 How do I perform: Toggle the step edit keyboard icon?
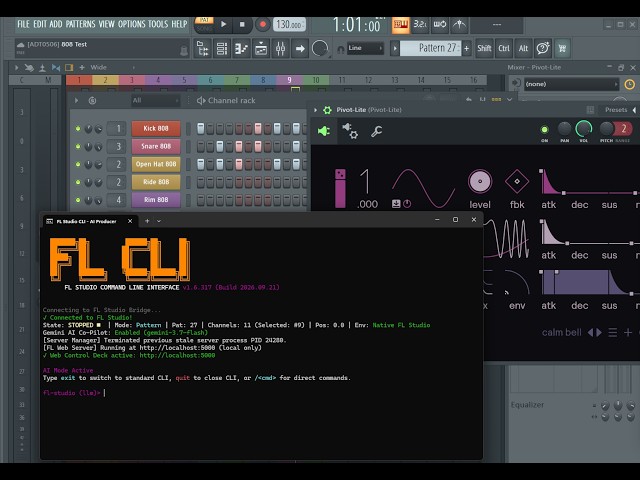click(400, 24)
